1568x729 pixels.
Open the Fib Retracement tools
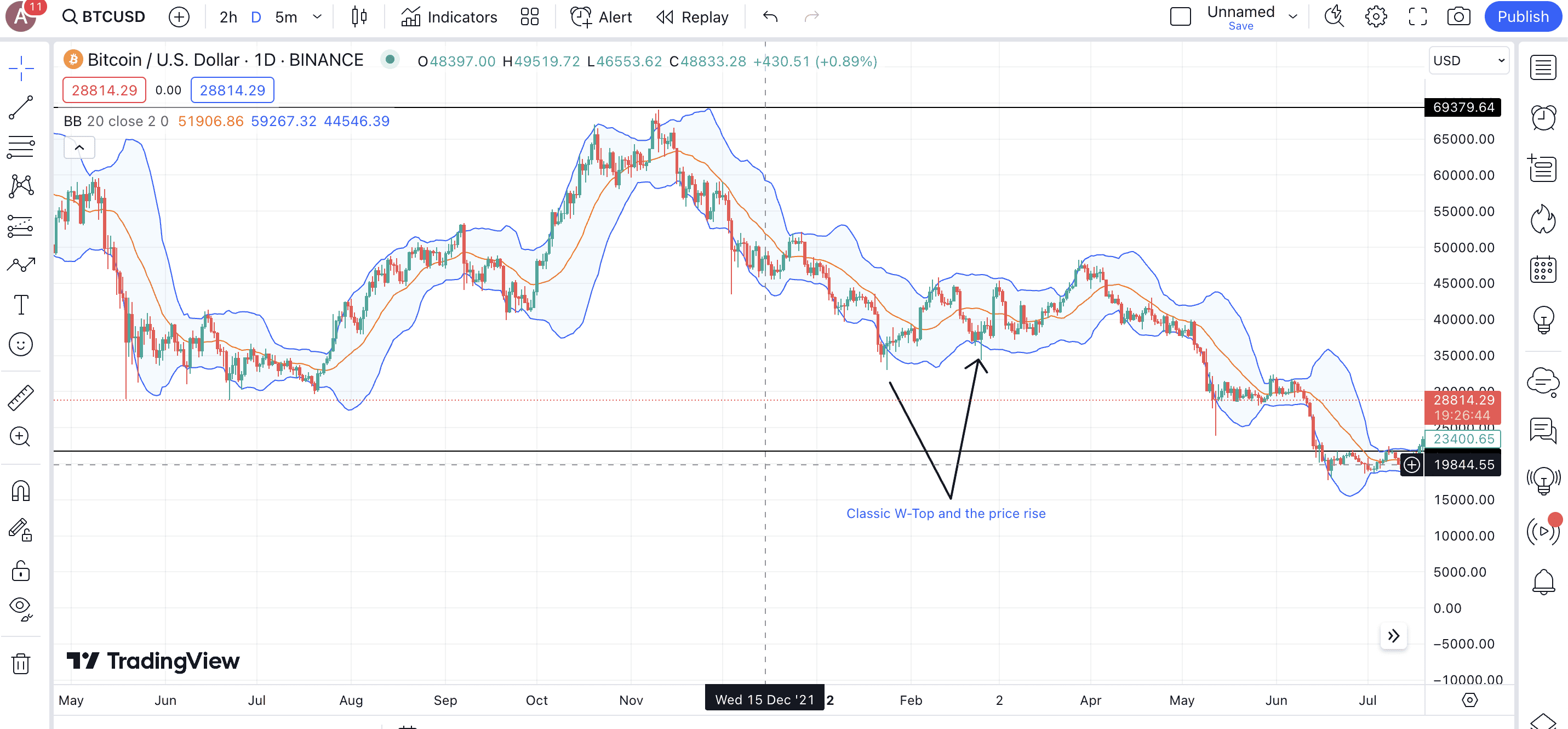[x=21, y=147]
